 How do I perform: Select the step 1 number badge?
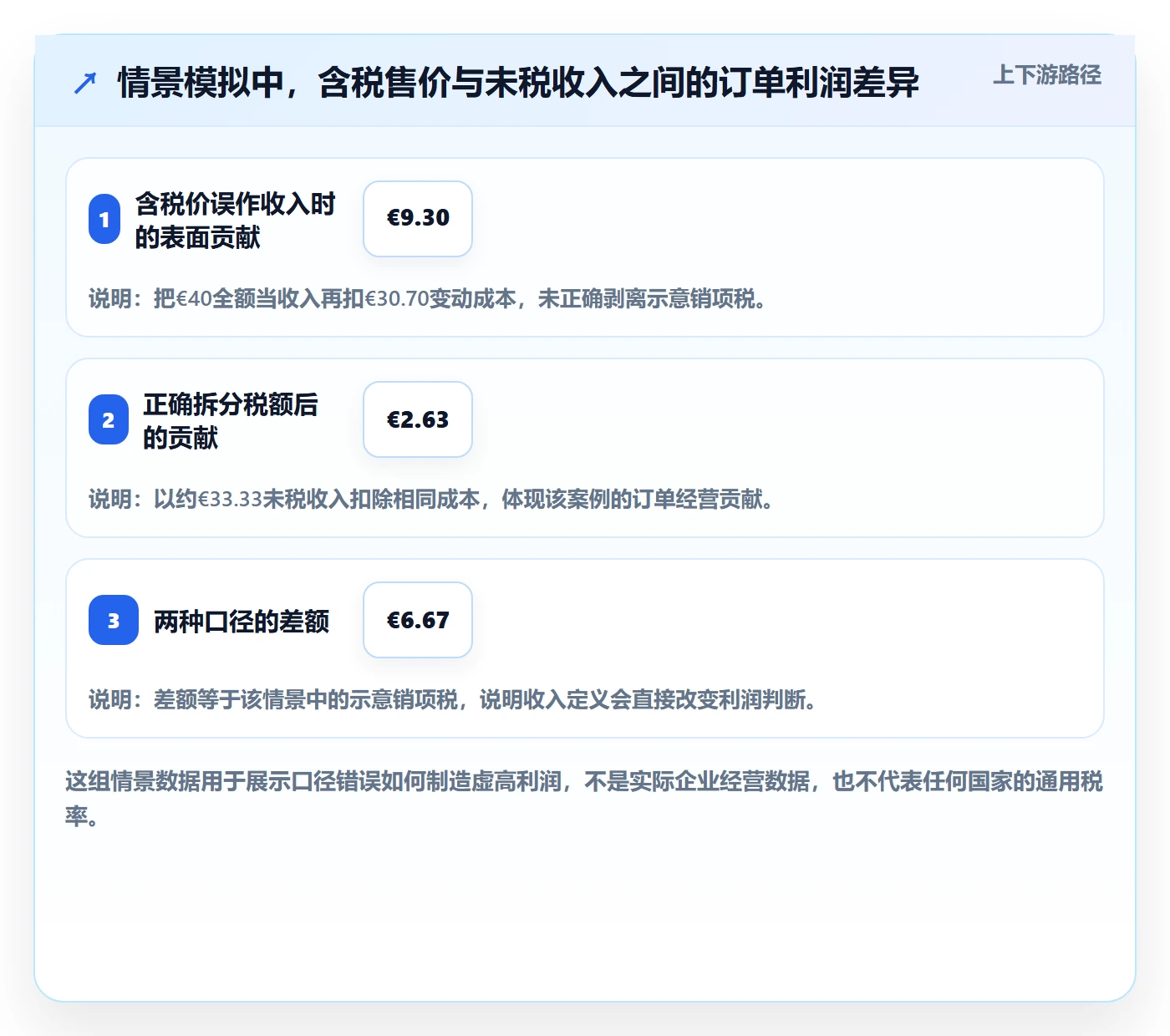(x=104, y=219)
